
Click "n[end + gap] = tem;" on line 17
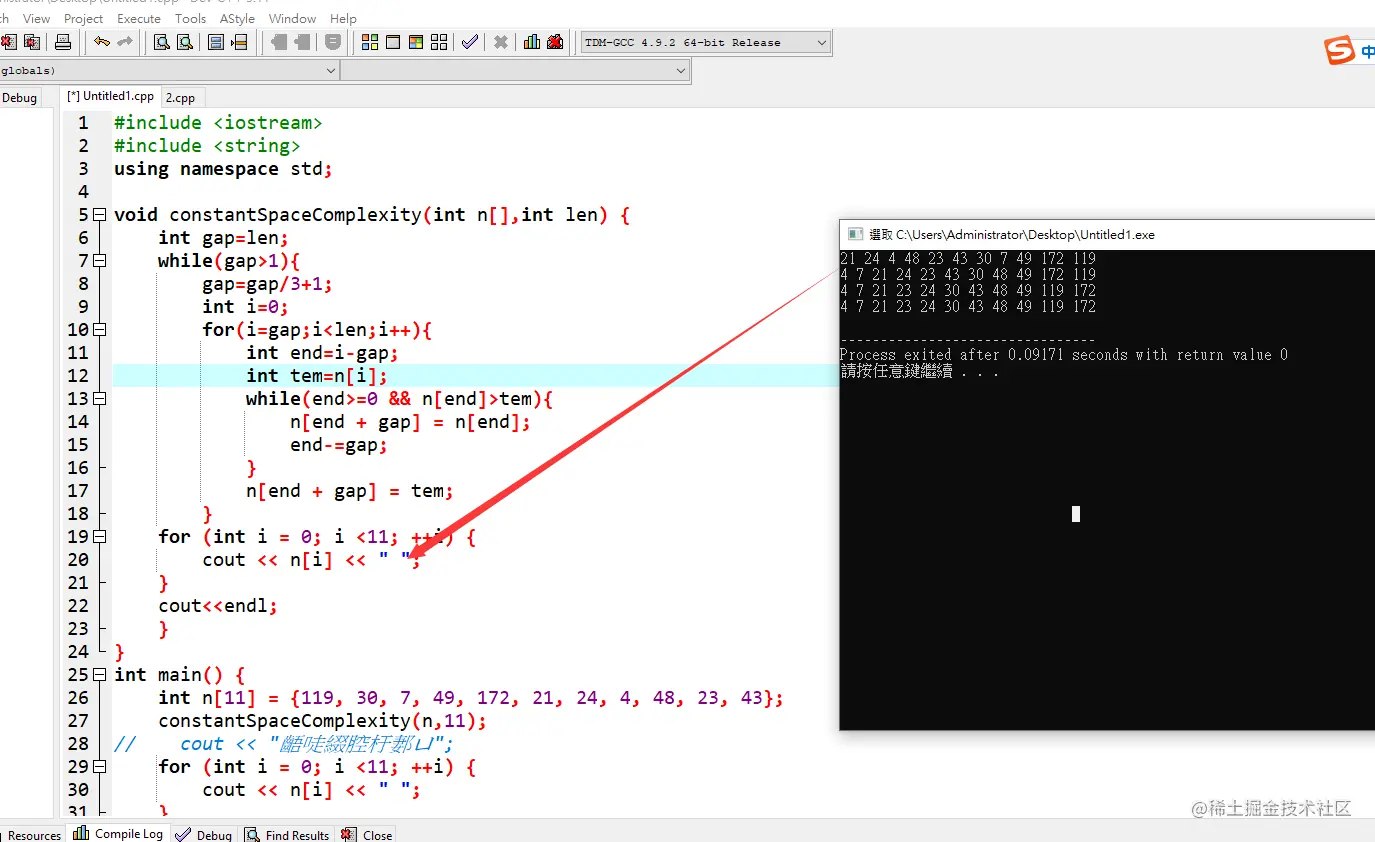(x=350, y=491)
